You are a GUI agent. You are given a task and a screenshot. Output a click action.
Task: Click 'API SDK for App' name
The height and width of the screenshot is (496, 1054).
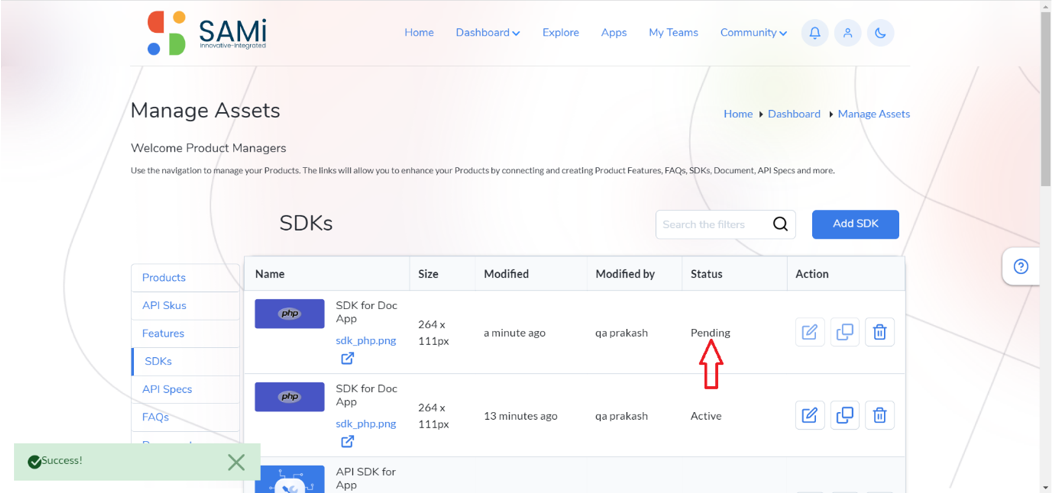pyautogui.click(x=366, y=478)
